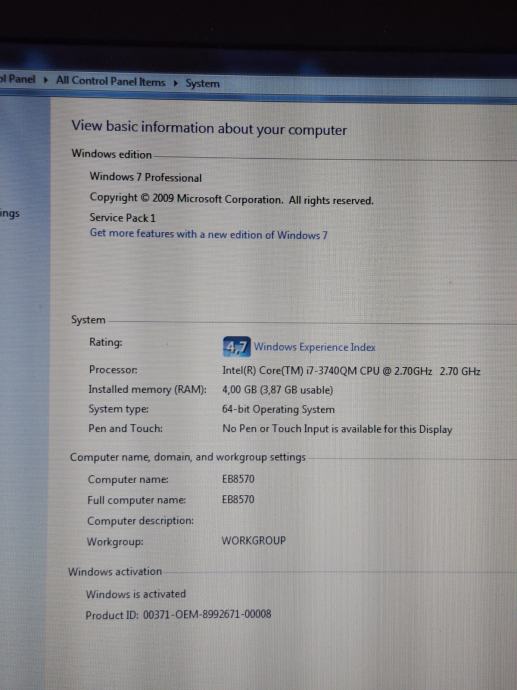Click 'View basic information about your computer' heading
The height and width of the screenshot is (690, 517).
(x=209, y=128)
